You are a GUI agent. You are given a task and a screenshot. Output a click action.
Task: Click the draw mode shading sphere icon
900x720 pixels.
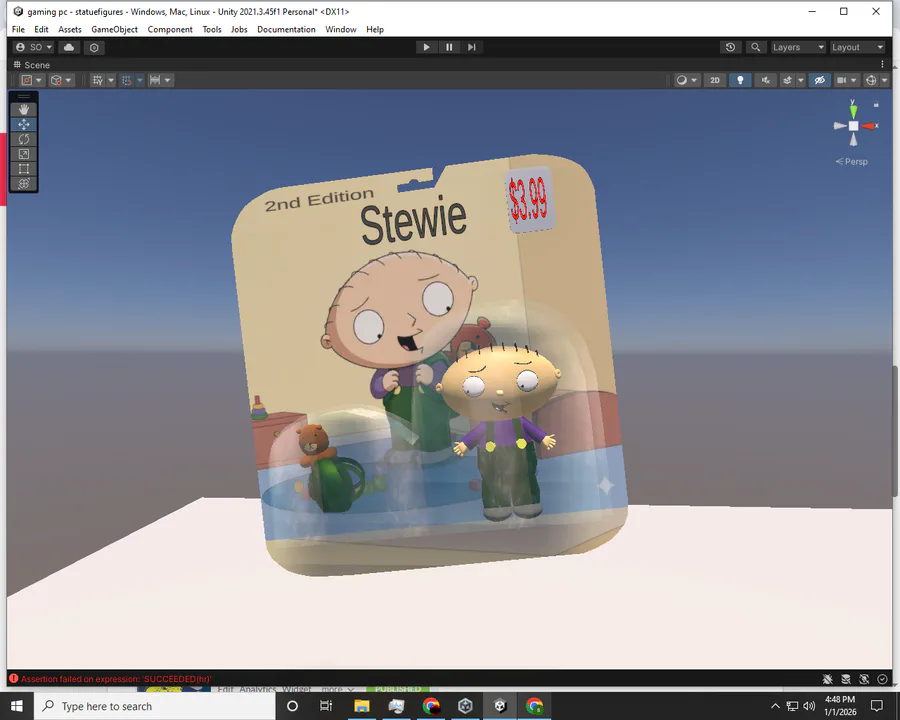[x=681, y=80]
